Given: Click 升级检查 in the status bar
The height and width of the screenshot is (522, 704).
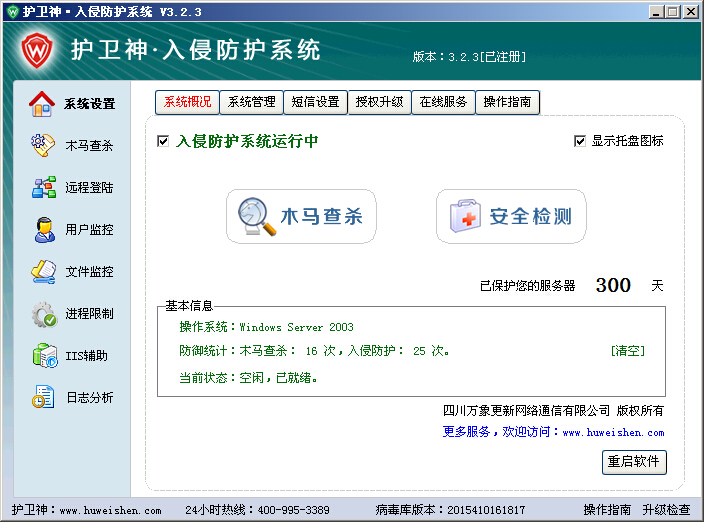Looking at the screenshot, I should (x=666, y=510).
